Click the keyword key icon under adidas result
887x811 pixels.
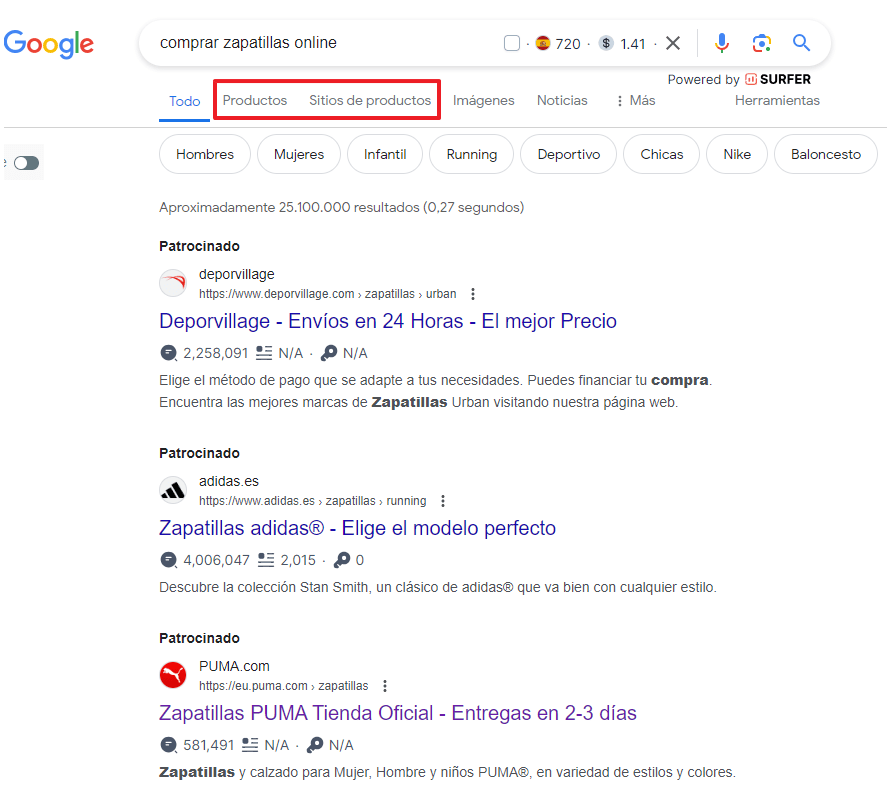(x=342, y=560)
